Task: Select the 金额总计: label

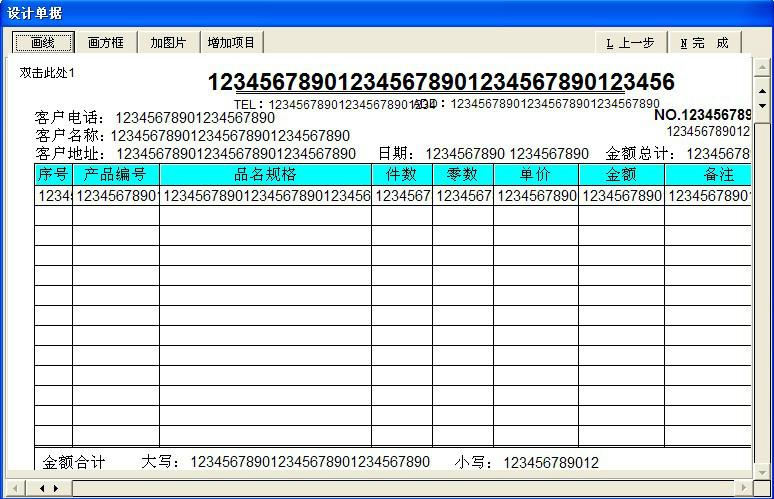Action: [x=640, y=154]
